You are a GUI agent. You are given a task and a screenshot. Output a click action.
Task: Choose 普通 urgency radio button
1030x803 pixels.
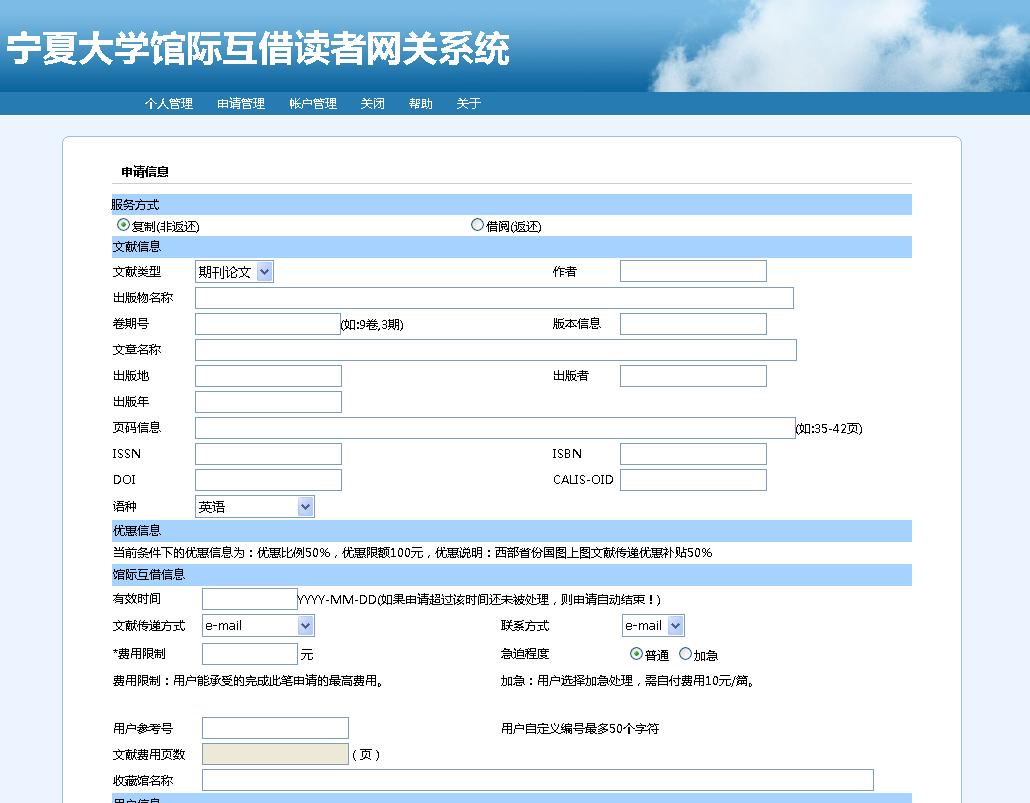pyautogui.click(x=636, y=654)
